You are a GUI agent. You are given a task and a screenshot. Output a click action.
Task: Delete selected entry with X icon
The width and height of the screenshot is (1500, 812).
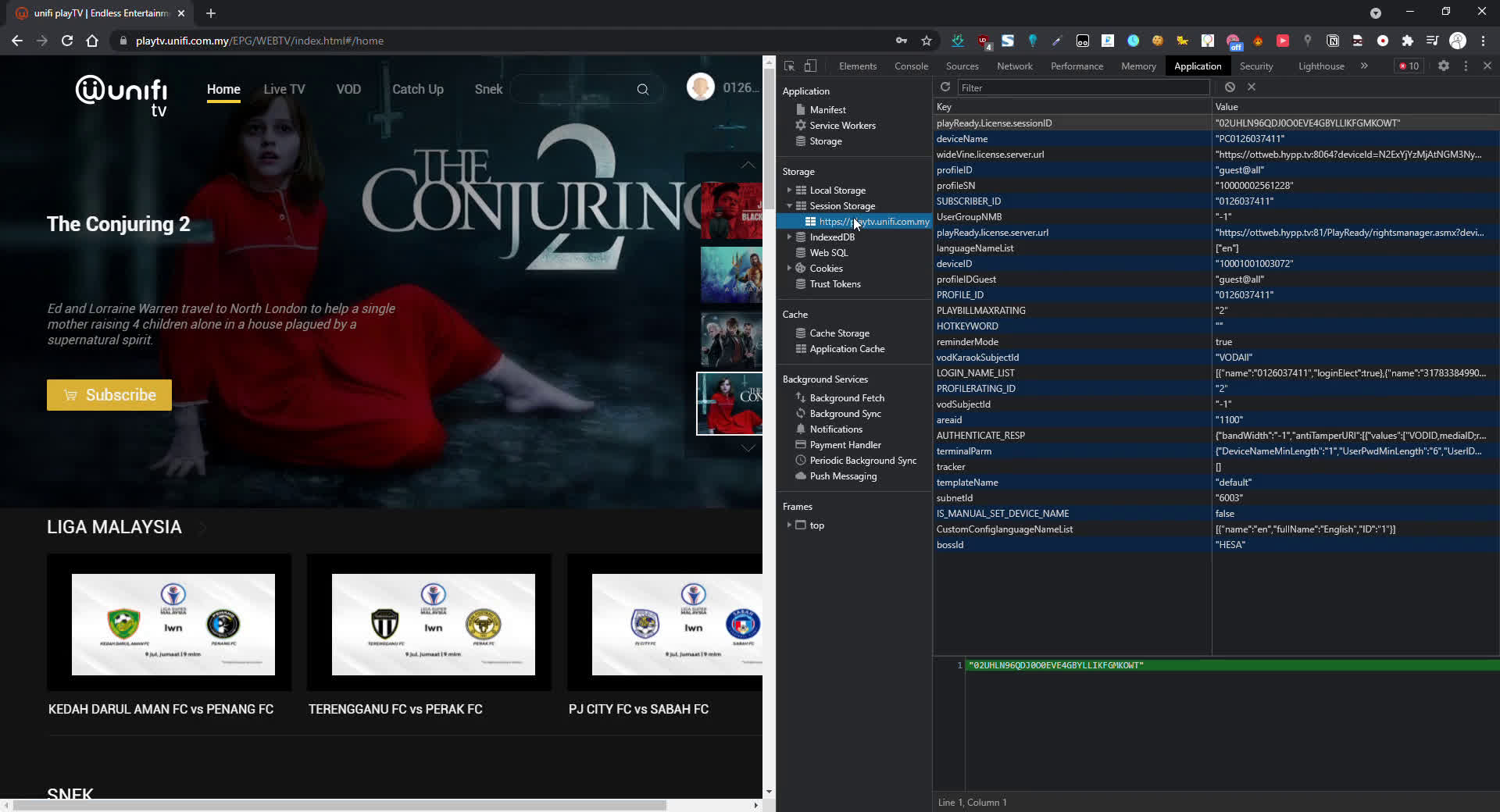pos(1252,87)
